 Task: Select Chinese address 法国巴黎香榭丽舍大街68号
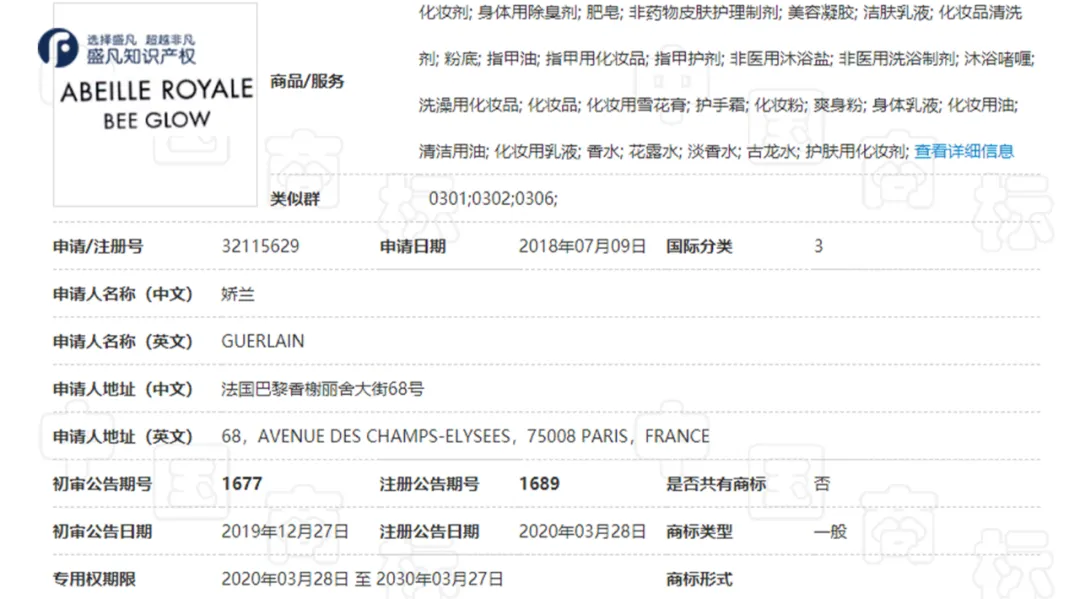(x=322, y=390)
